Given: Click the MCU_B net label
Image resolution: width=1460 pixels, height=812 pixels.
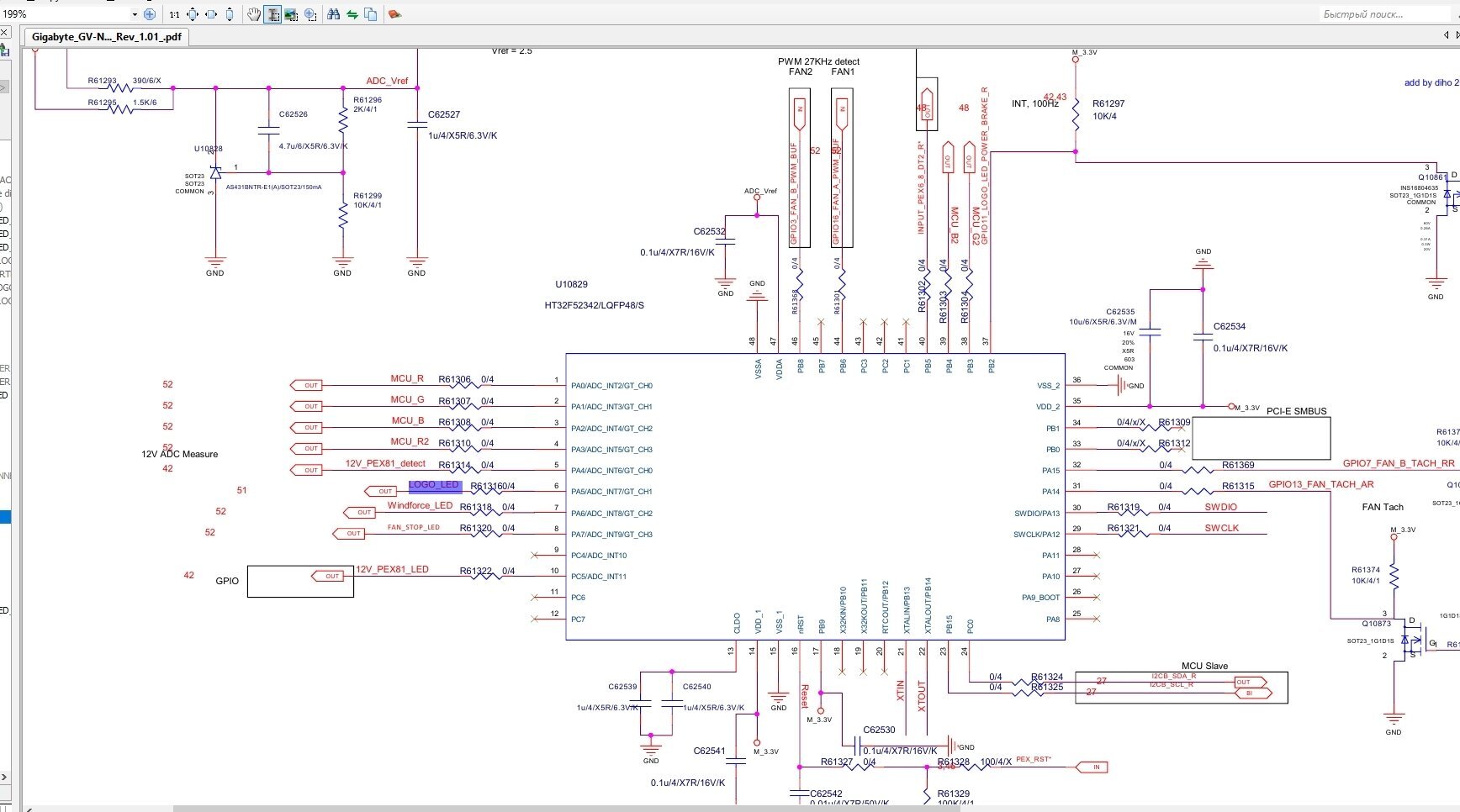Looking at the screenshot, I should pos(407,421).
